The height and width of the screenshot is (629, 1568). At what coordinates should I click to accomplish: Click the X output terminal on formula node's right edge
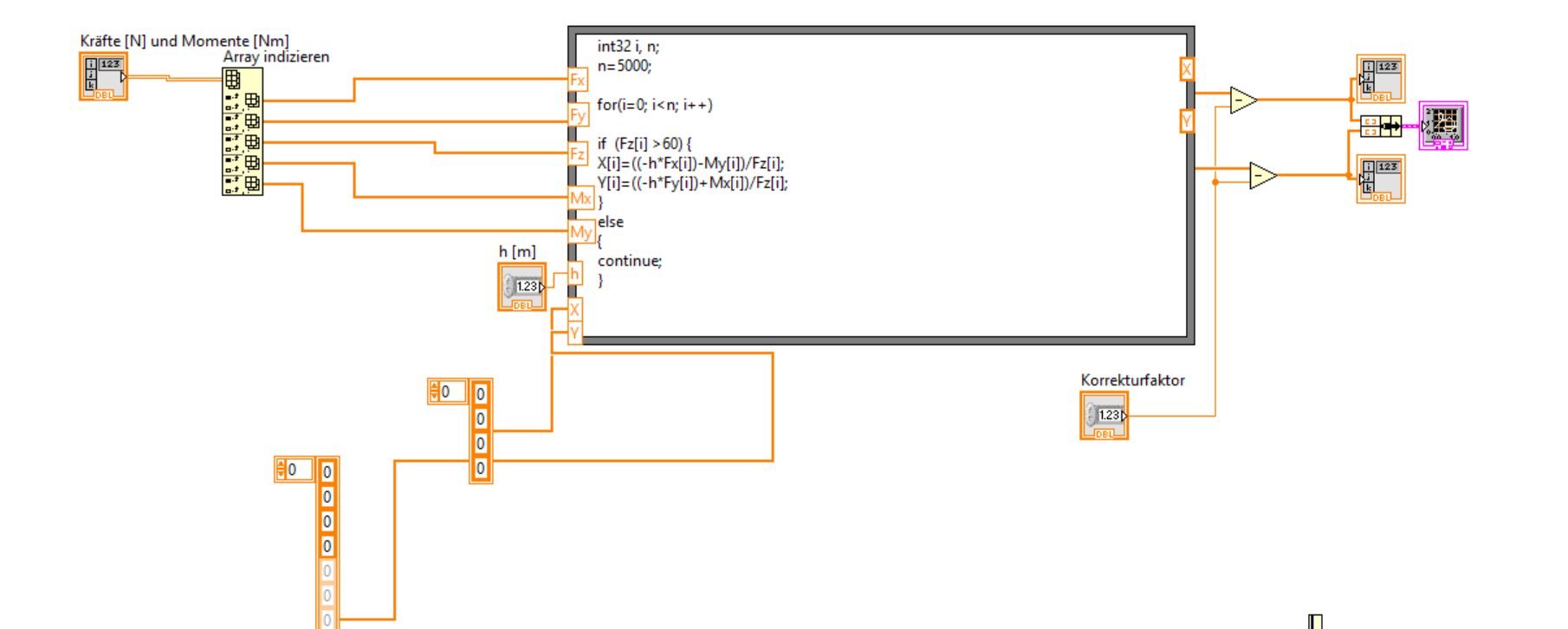point(1187,69)
